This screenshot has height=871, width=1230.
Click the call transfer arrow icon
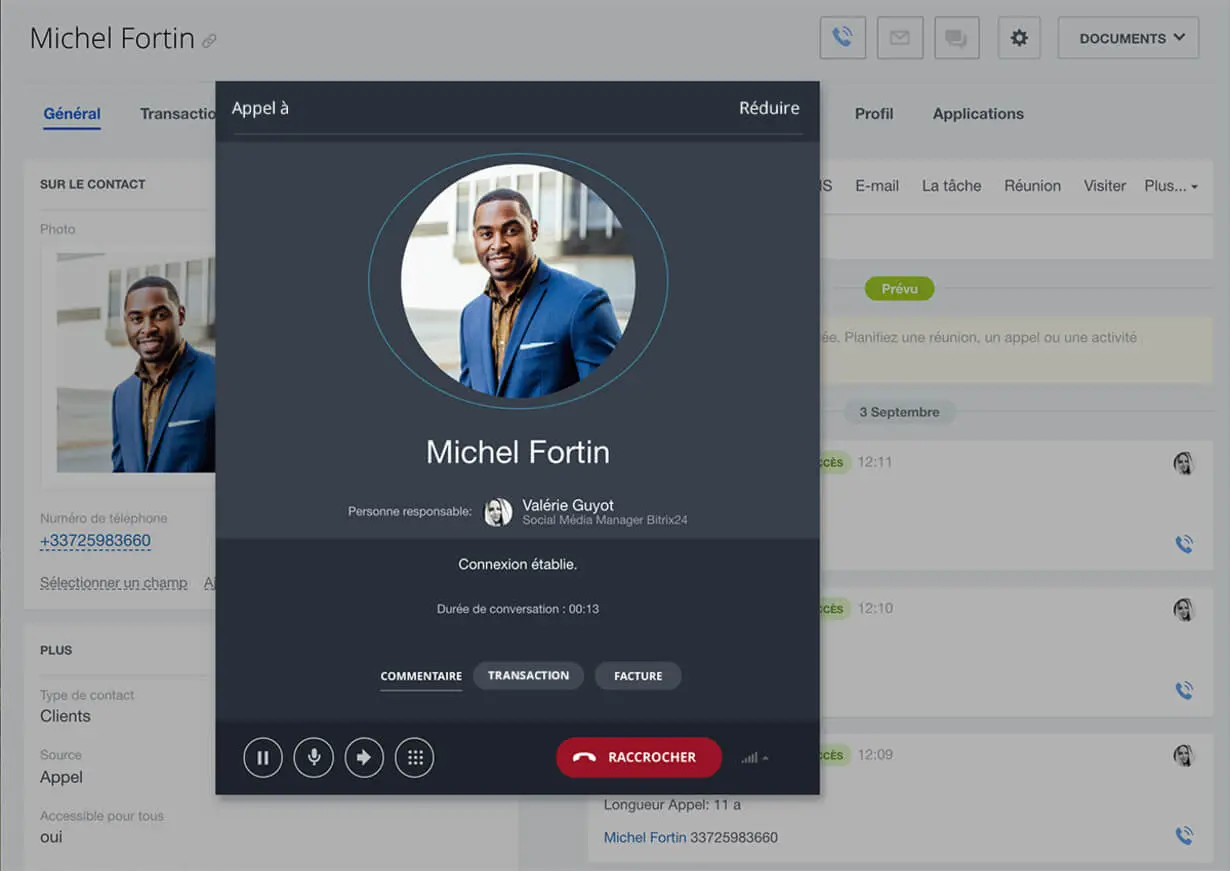coord(364,758)
